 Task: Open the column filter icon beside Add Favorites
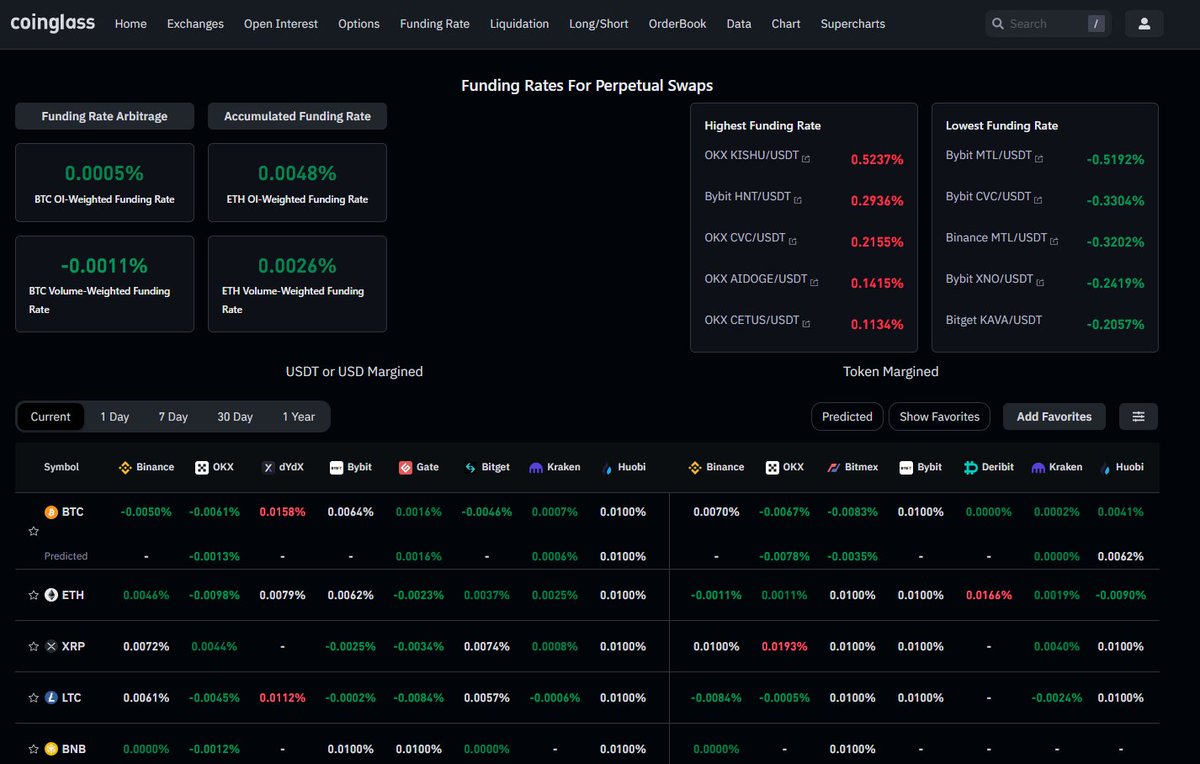pyautogui.click(x=1138, y=416)
